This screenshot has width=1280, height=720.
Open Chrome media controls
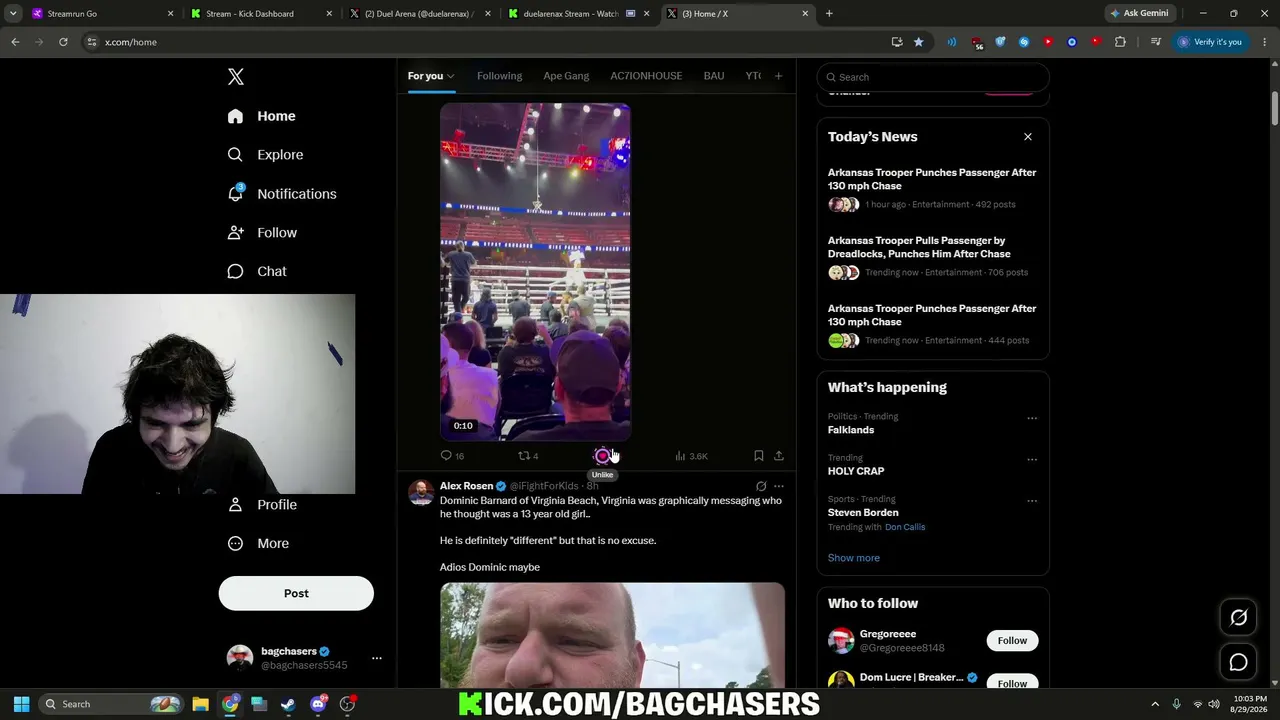click(x=1156, y=42)
